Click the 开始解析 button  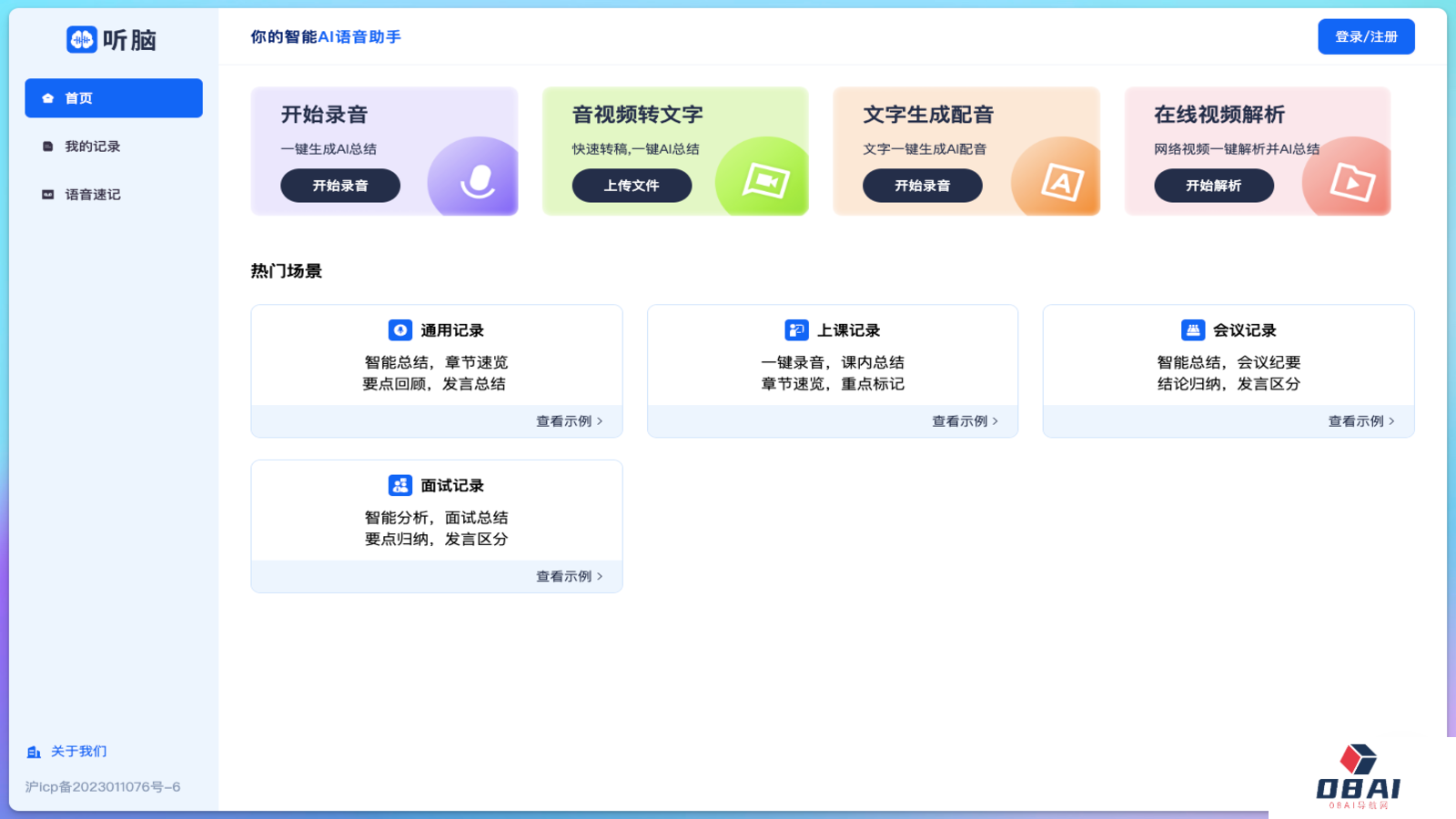click(x=1214, y=186)
